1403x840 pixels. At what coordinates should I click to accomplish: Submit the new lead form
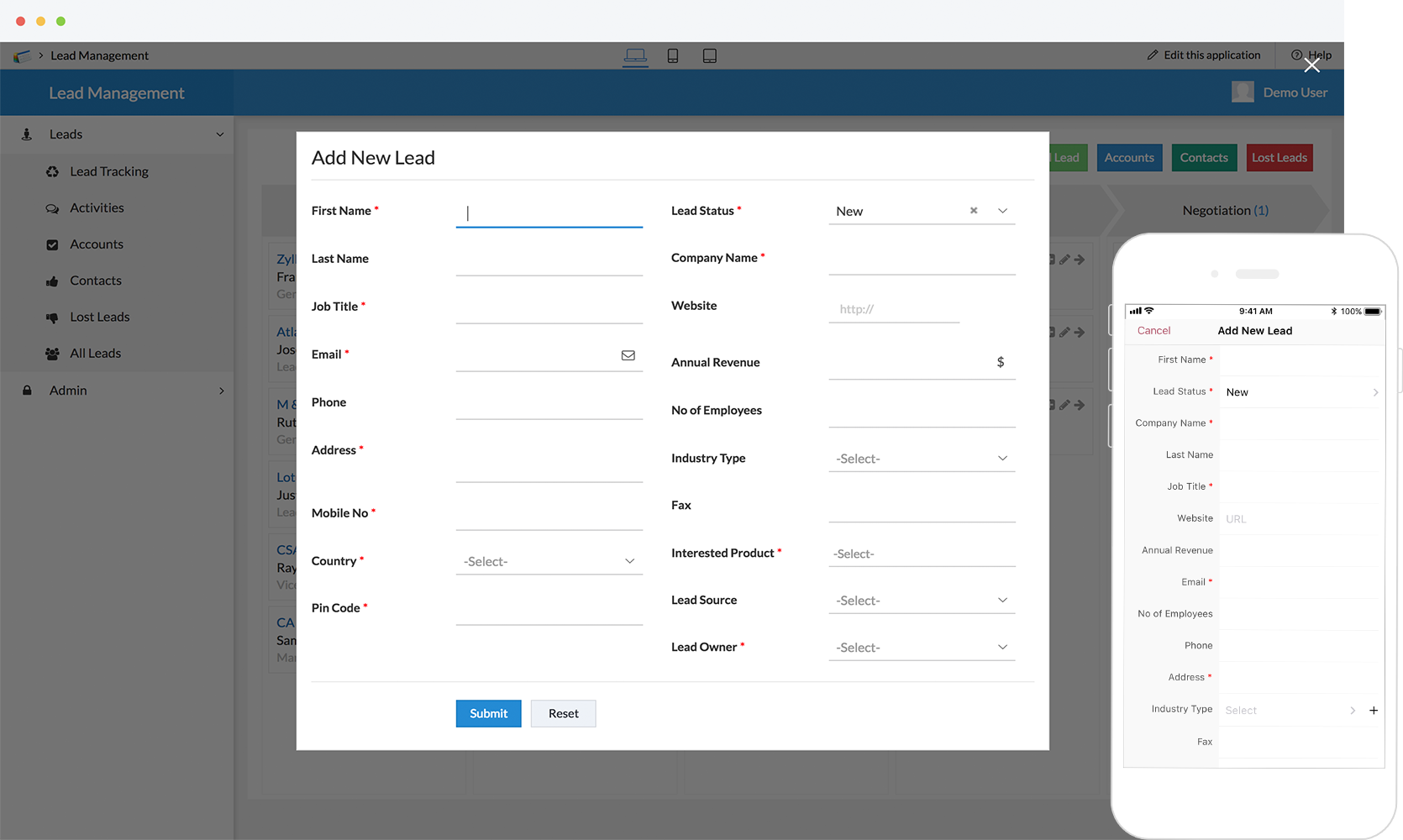tap(488, 713)
